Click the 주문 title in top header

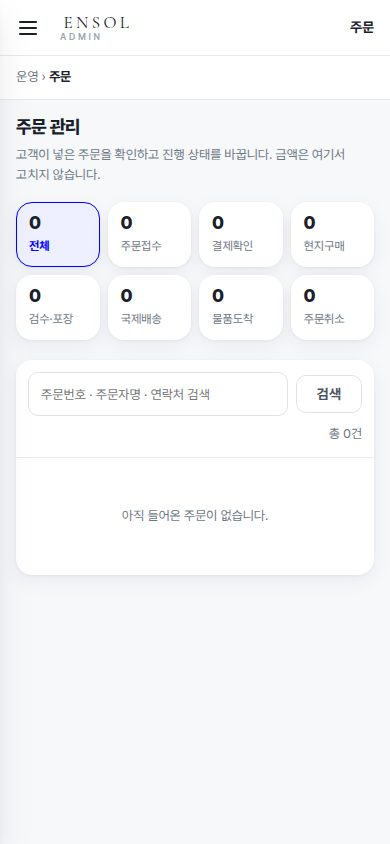pyautogui.click(x=361, y=27)
